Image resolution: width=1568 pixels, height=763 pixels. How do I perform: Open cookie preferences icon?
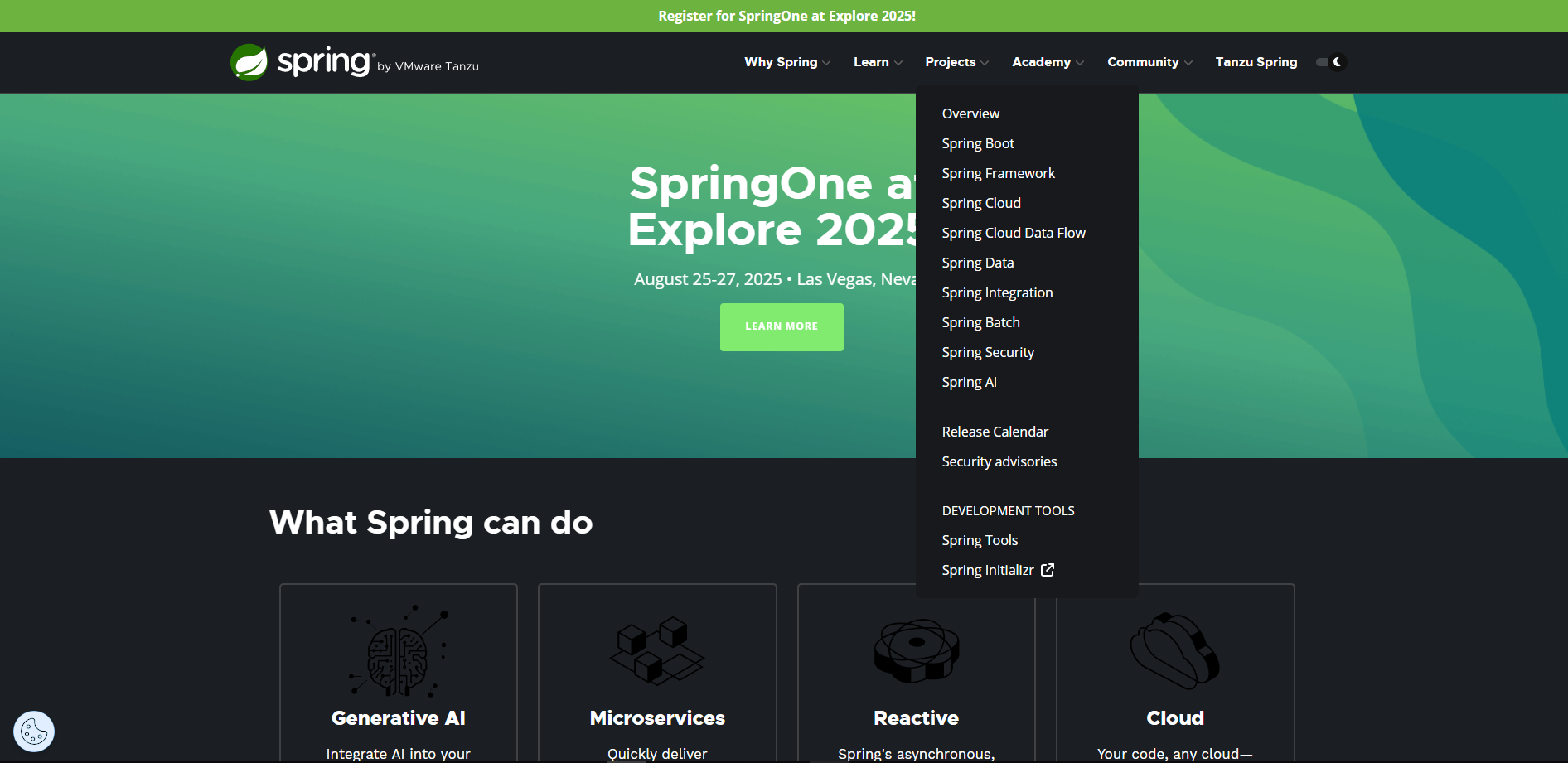(x=34, y=732)
